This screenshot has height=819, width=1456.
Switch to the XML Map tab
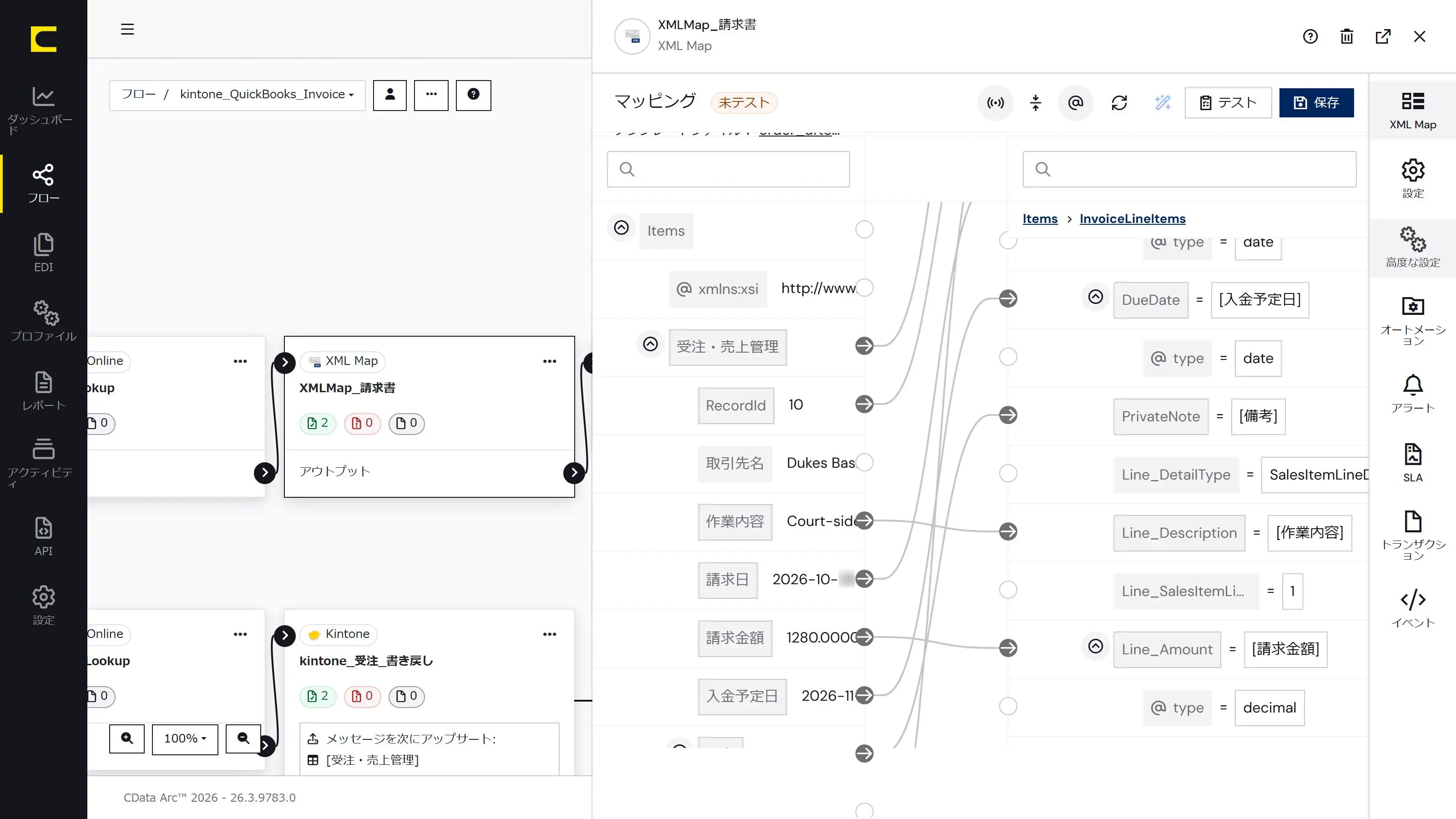(1412, 110)
